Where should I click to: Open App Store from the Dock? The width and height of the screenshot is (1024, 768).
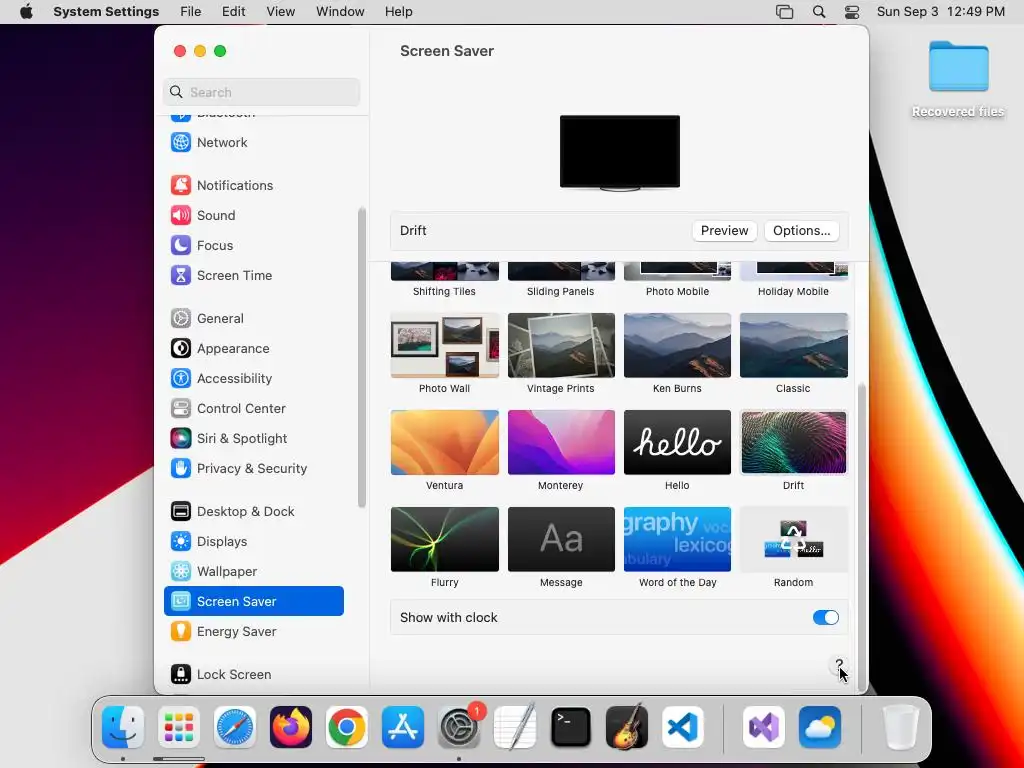pos(402,727)
